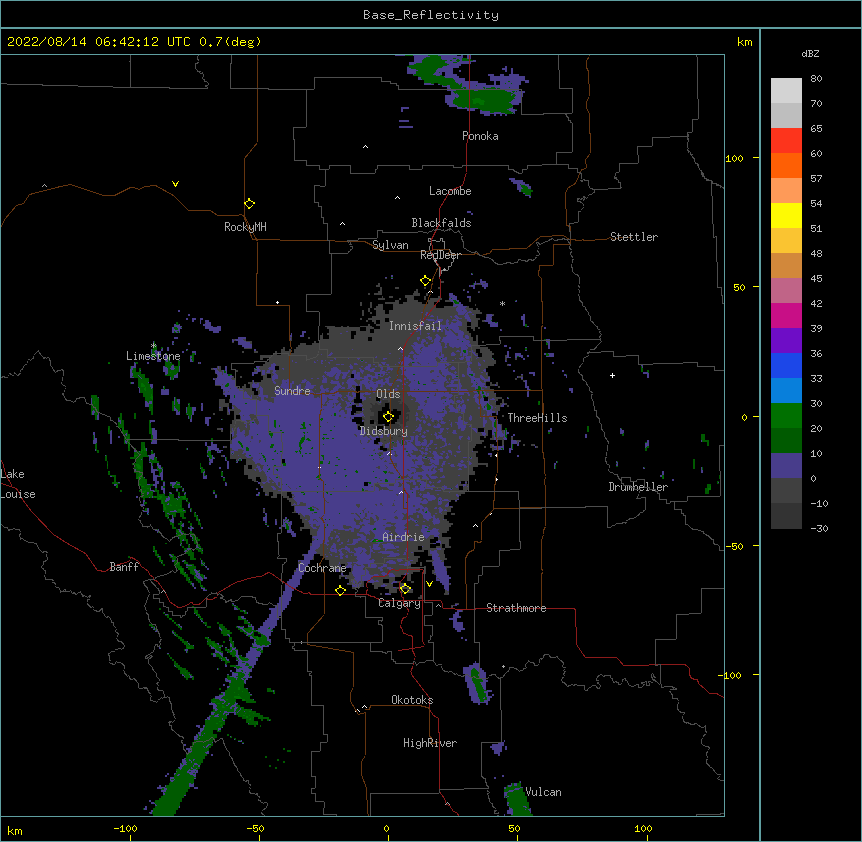Click the white asterisk marker east of Innisfail
The image size is (862, 842).
point(502,303)
